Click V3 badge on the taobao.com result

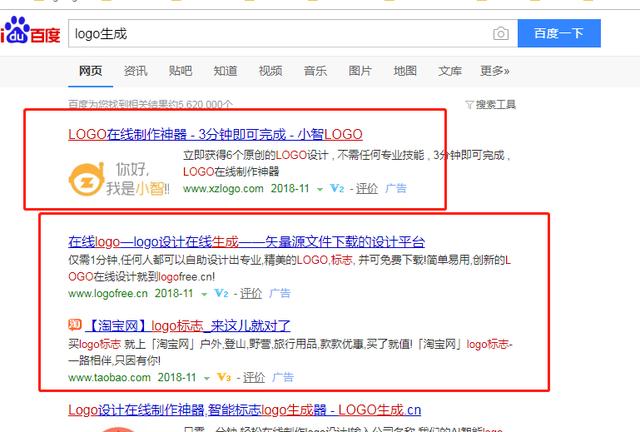[224, 377]
